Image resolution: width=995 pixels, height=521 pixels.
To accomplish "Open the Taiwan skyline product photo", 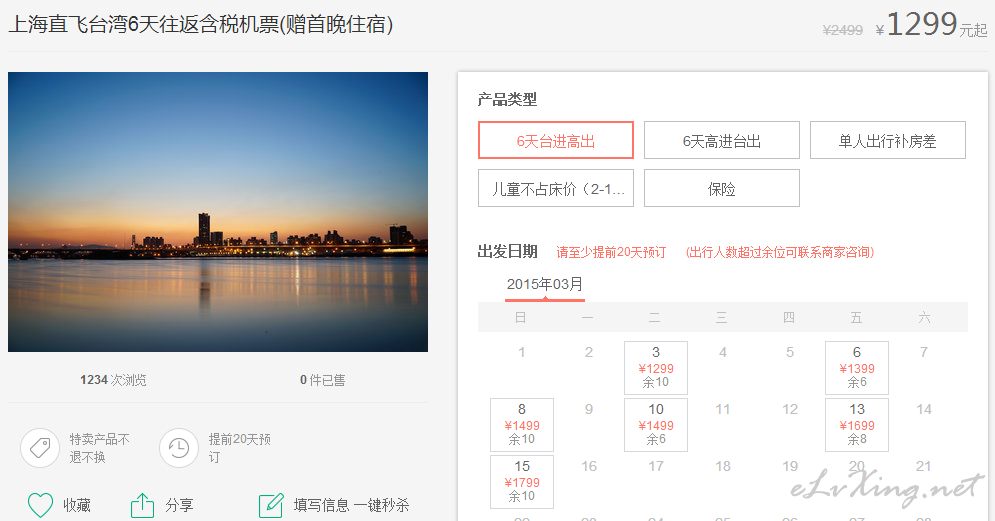I will pyautogui.click(x=218, y=211).
